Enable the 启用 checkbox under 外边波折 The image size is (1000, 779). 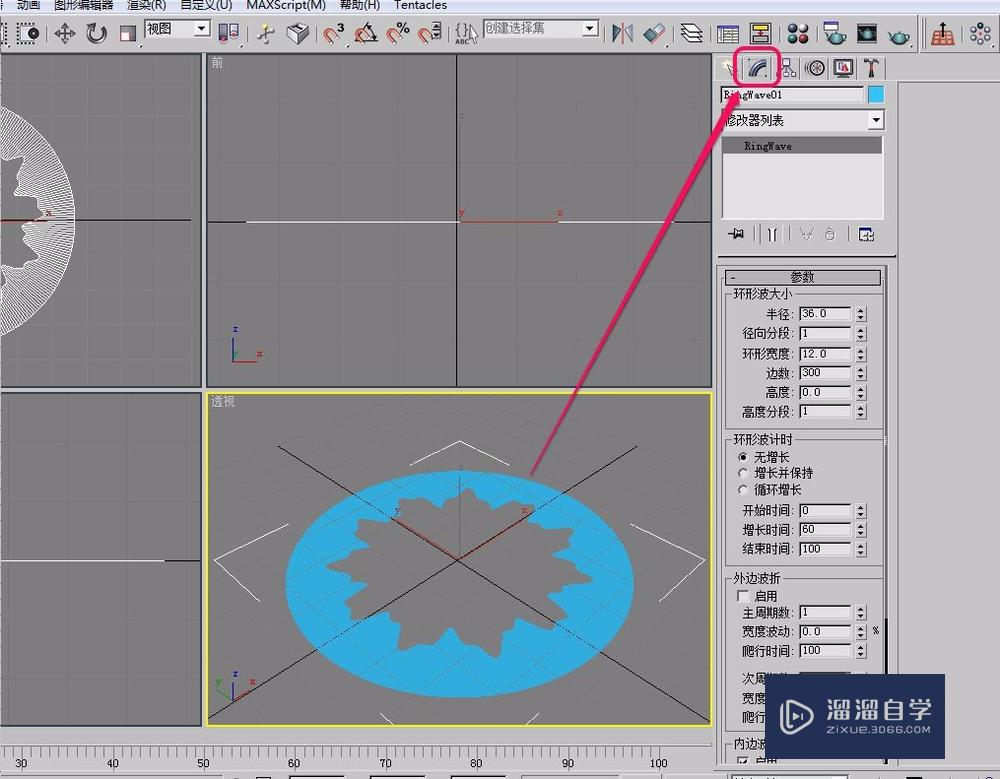(743, 595)
